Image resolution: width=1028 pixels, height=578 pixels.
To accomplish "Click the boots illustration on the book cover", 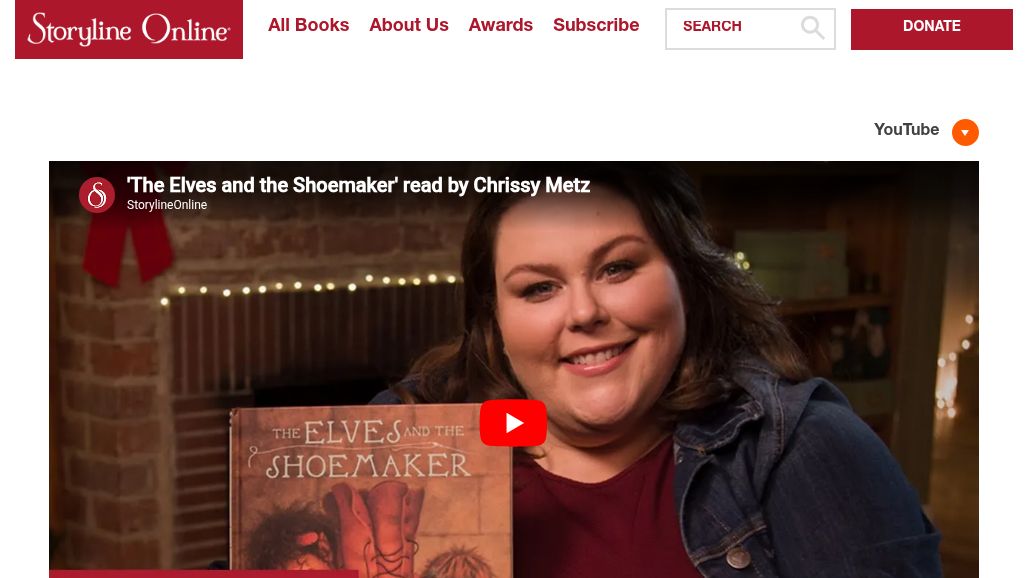I will [x=374, y=524].
